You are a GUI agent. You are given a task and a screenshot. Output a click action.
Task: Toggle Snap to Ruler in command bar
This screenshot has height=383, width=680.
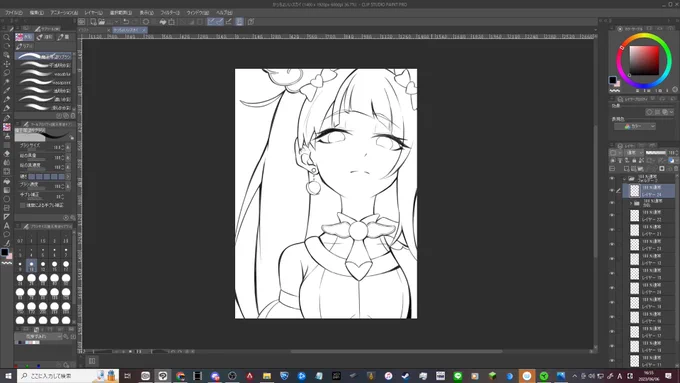pos(211,22)
